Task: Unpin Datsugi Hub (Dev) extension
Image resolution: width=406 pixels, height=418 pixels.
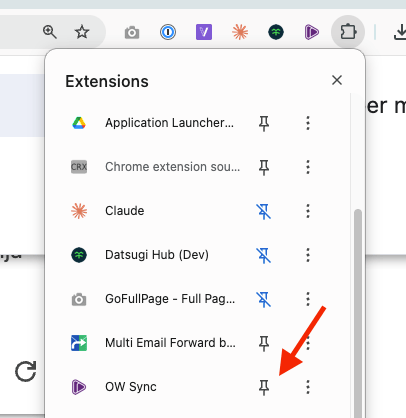Action: pyautogui.click(x=264, y=255)
